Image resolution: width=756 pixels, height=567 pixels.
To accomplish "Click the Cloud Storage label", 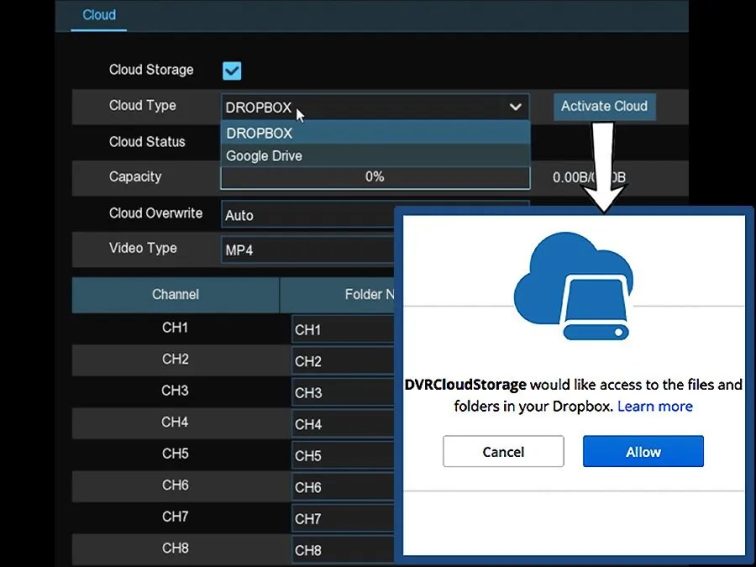I will [x=151, y=70].
